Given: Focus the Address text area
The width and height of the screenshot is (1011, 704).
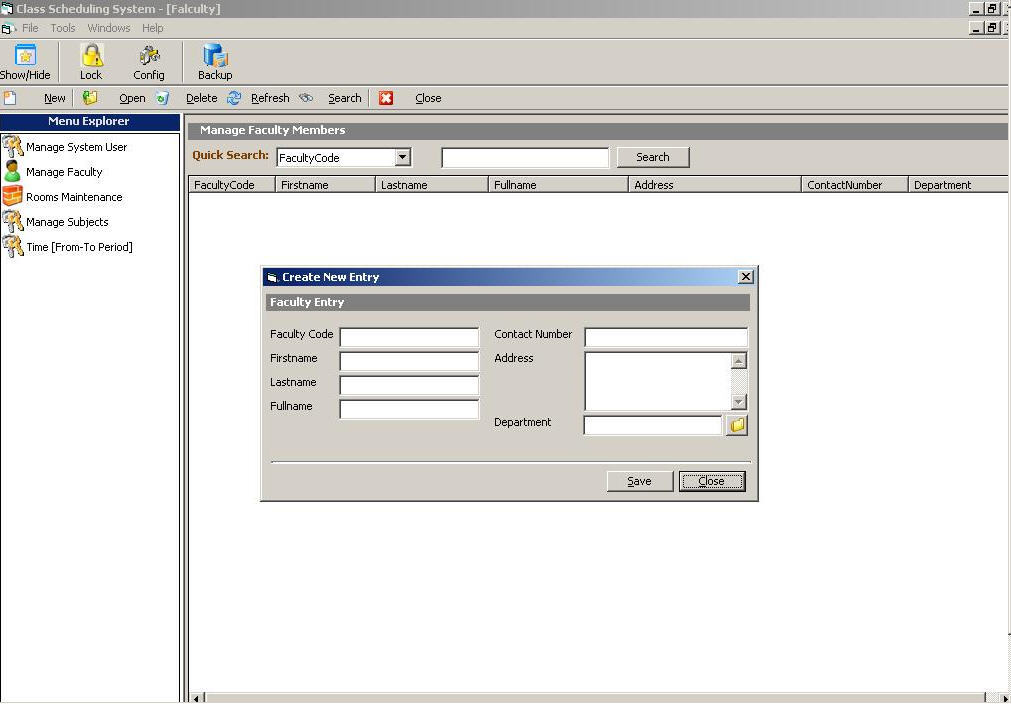Looking at the screenshot, I should tap(658, 381).
